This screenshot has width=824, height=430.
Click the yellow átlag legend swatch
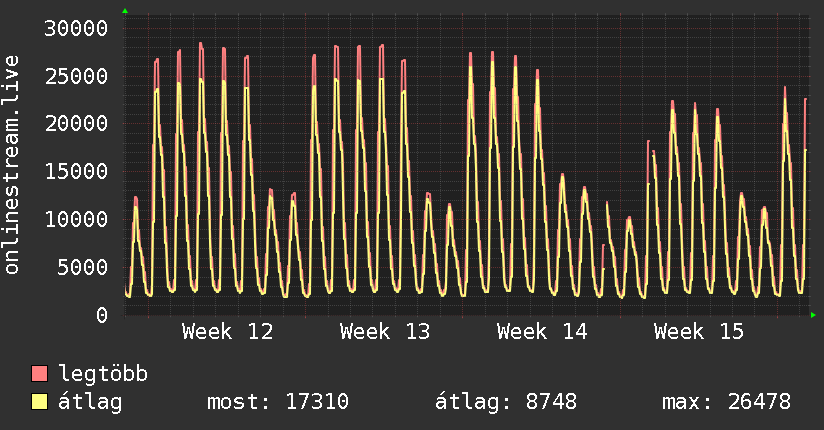click(39, 402)
